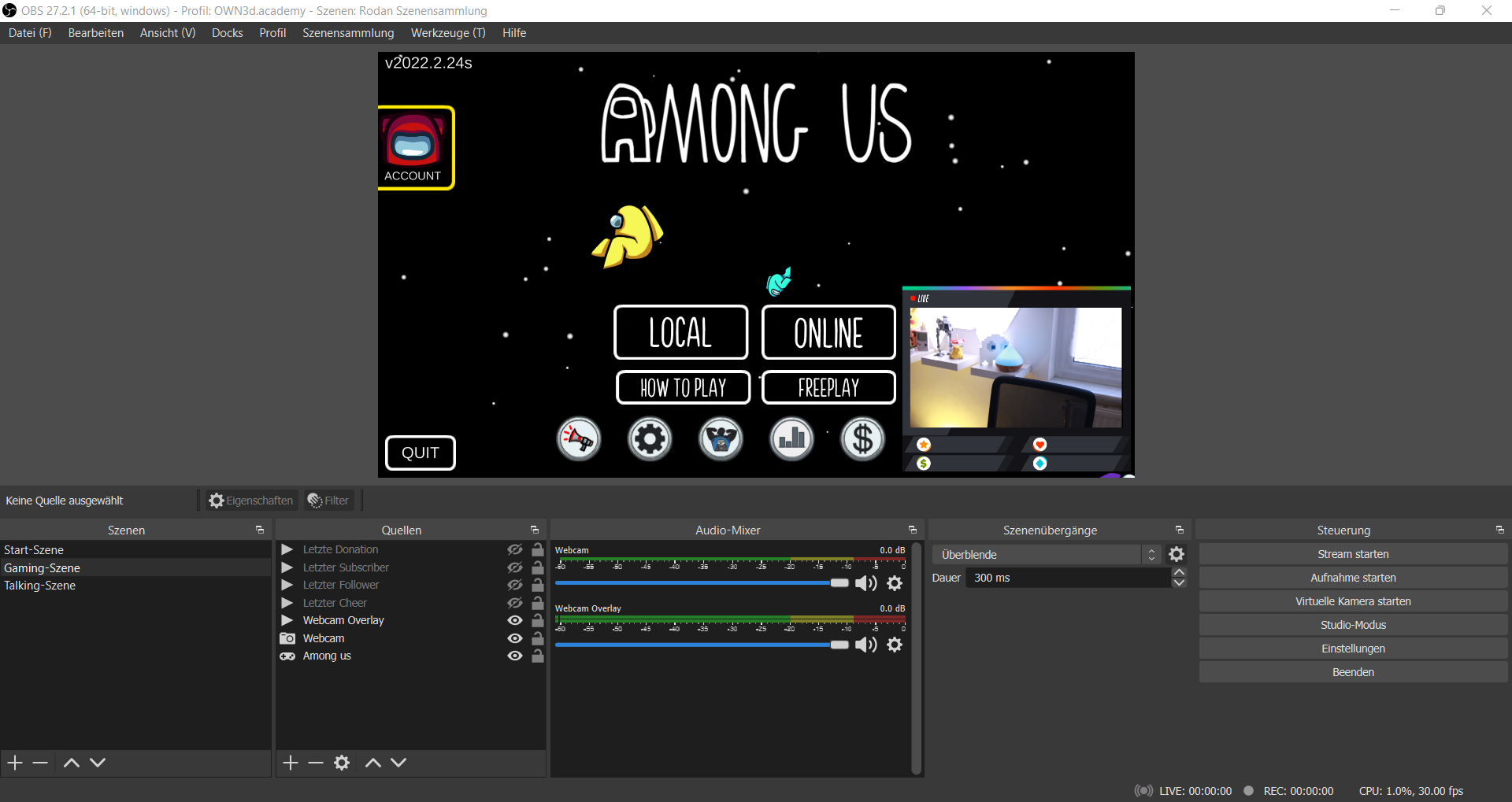The width and height of the screenshot is (1512, 802).
Task: Increase Dauer value with up arrow
Action: coord(1179,572)
